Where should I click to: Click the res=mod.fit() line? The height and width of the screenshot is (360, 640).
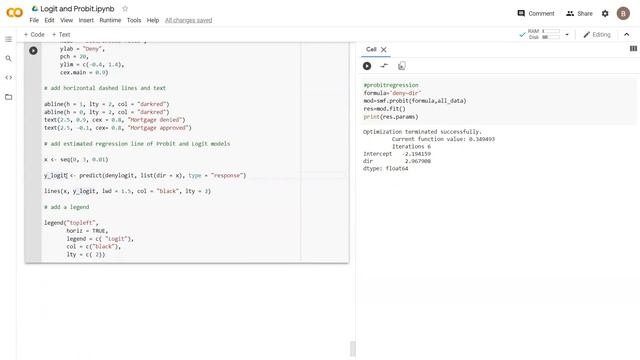click(x=384, y=109)
